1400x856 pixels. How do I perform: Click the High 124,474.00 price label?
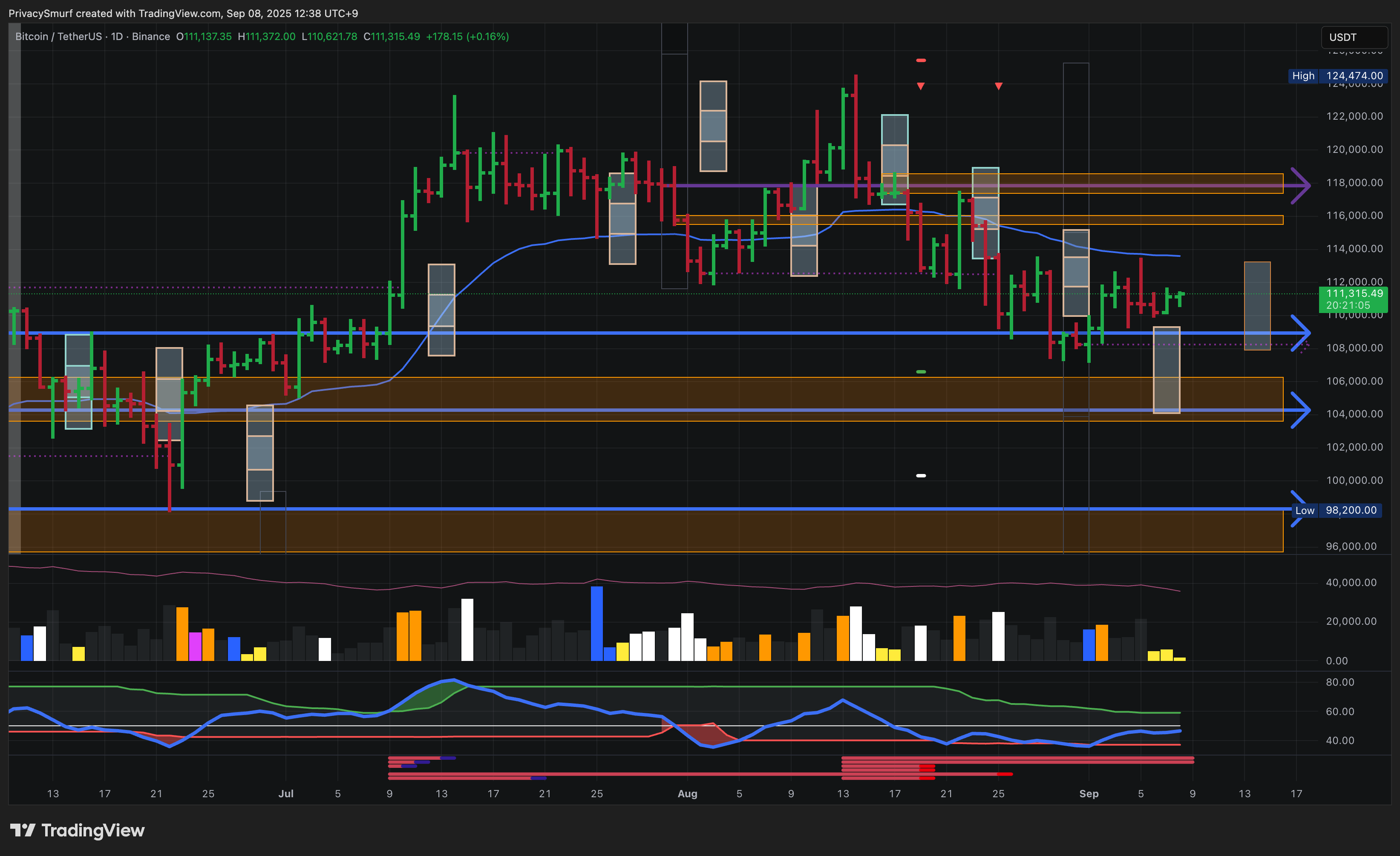point(1337,76)
